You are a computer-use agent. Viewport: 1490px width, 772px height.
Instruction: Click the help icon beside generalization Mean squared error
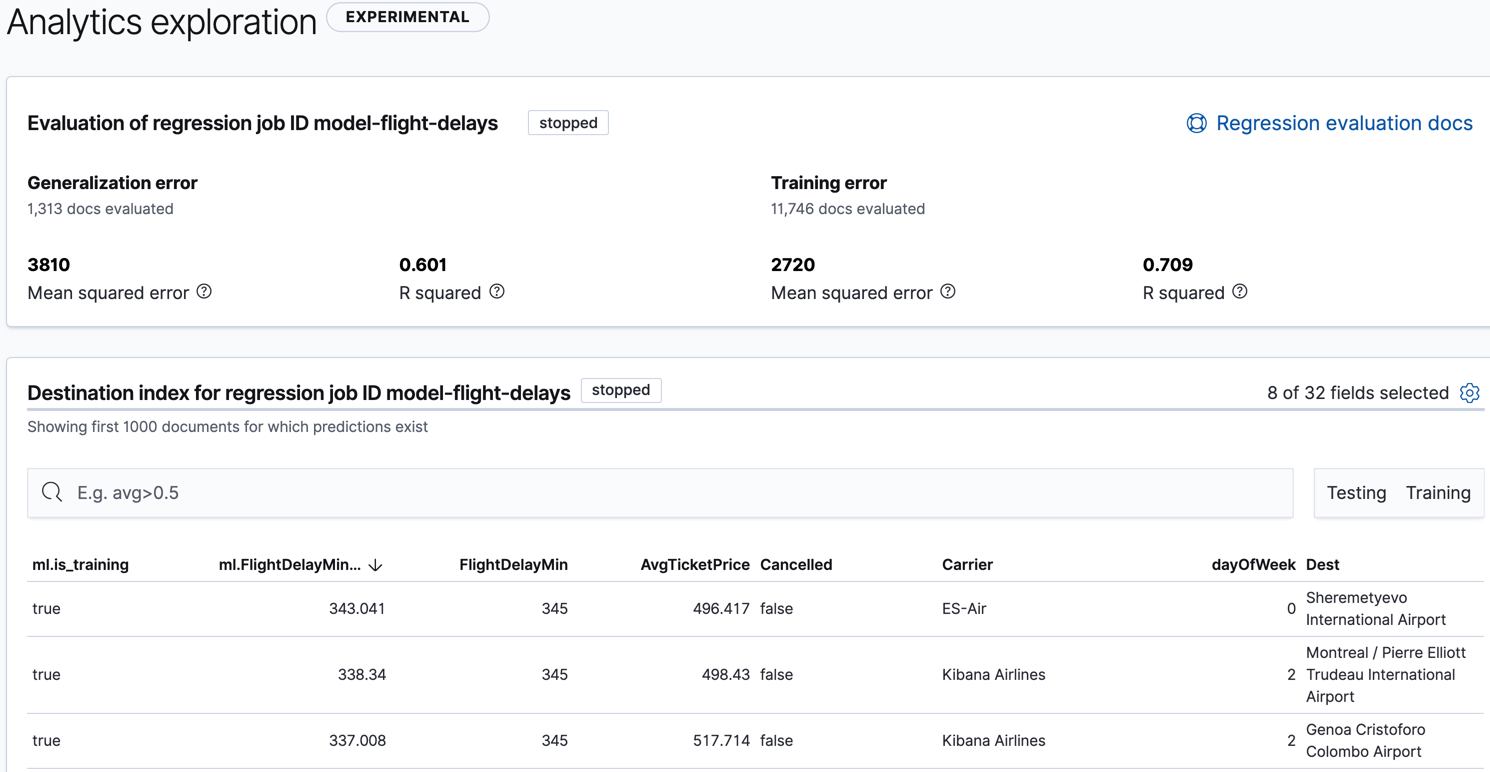[204, 291]
